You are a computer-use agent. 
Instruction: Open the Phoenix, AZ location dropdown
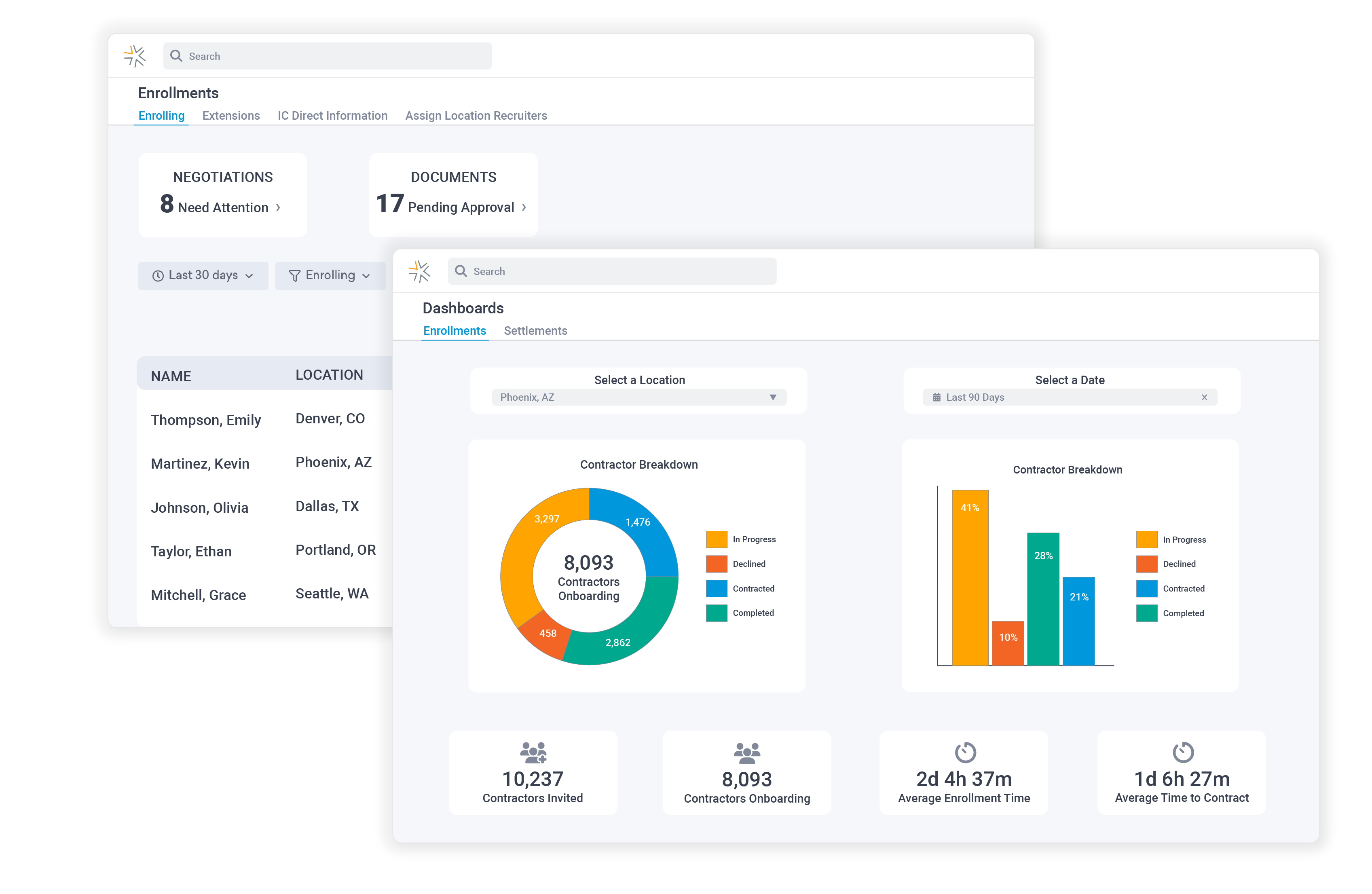tap(639, 397)
